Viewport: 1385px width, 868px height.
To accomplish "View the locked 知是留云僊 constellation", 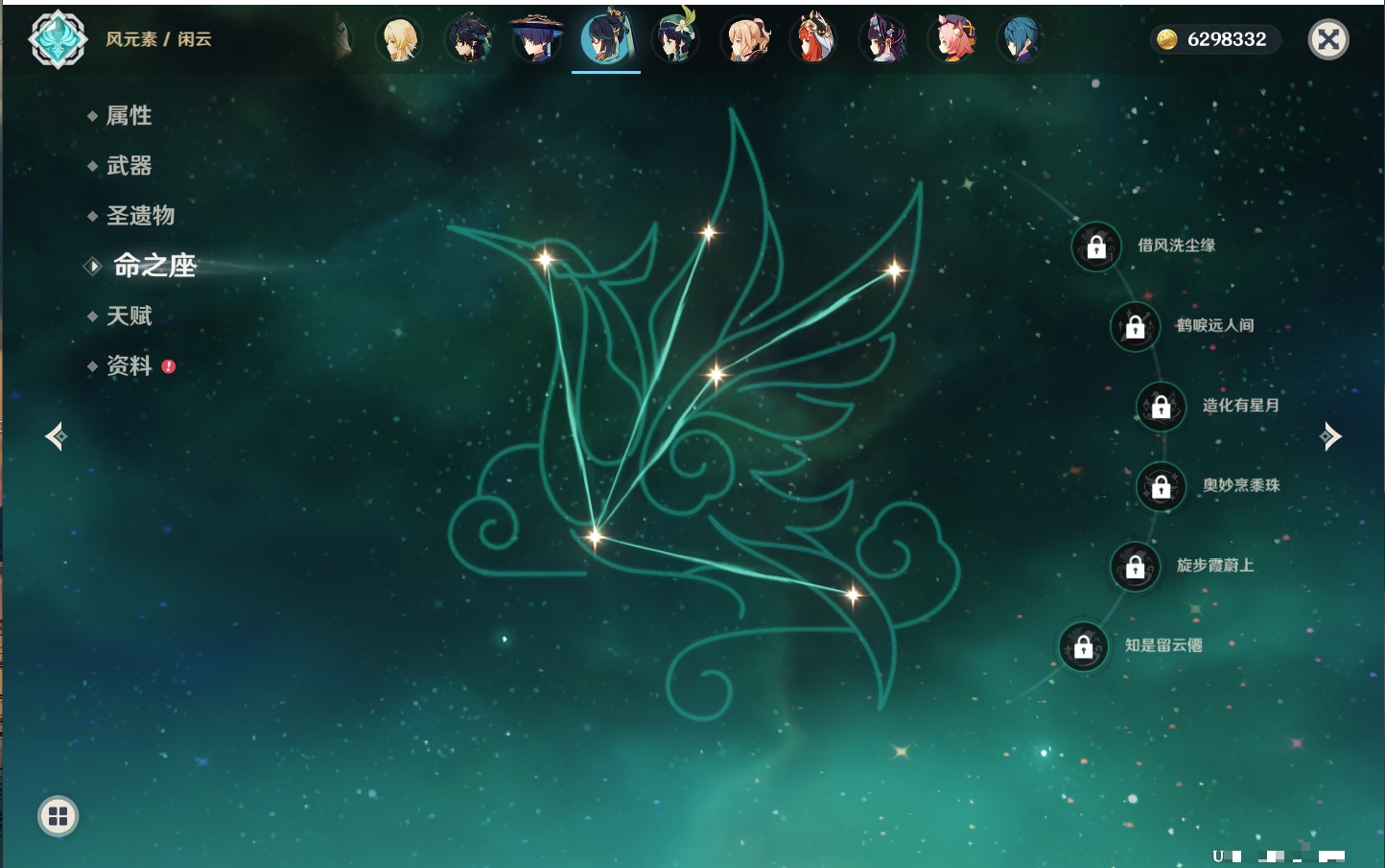I will pos(1084,646).
